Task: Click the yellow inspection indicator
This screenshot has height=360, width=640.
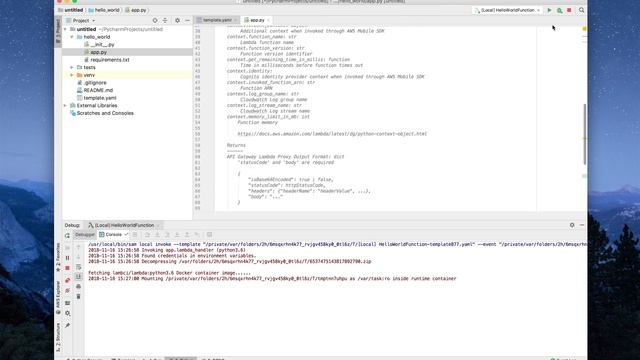Action: click(584, 29)
